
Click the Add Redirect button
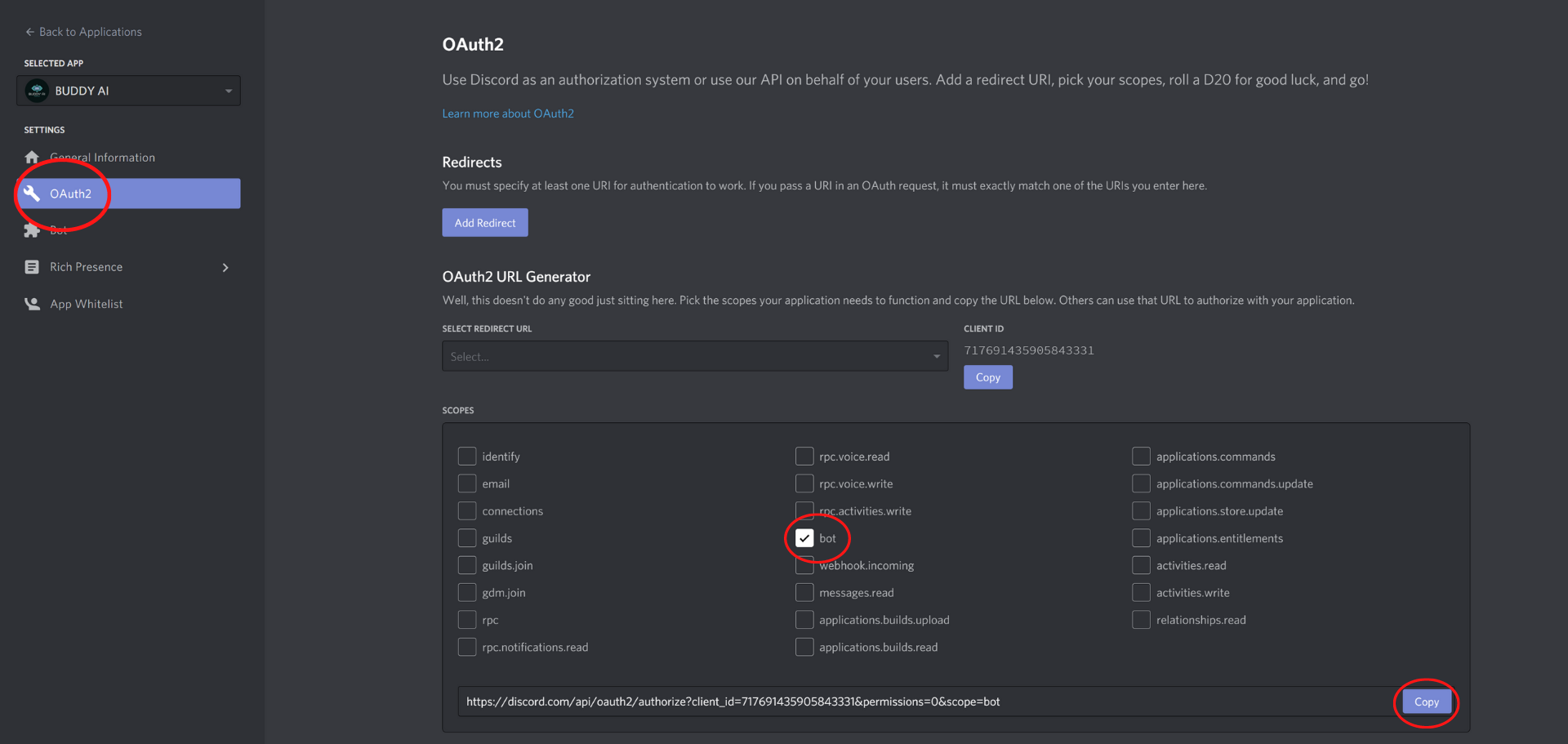click(485, 223)
